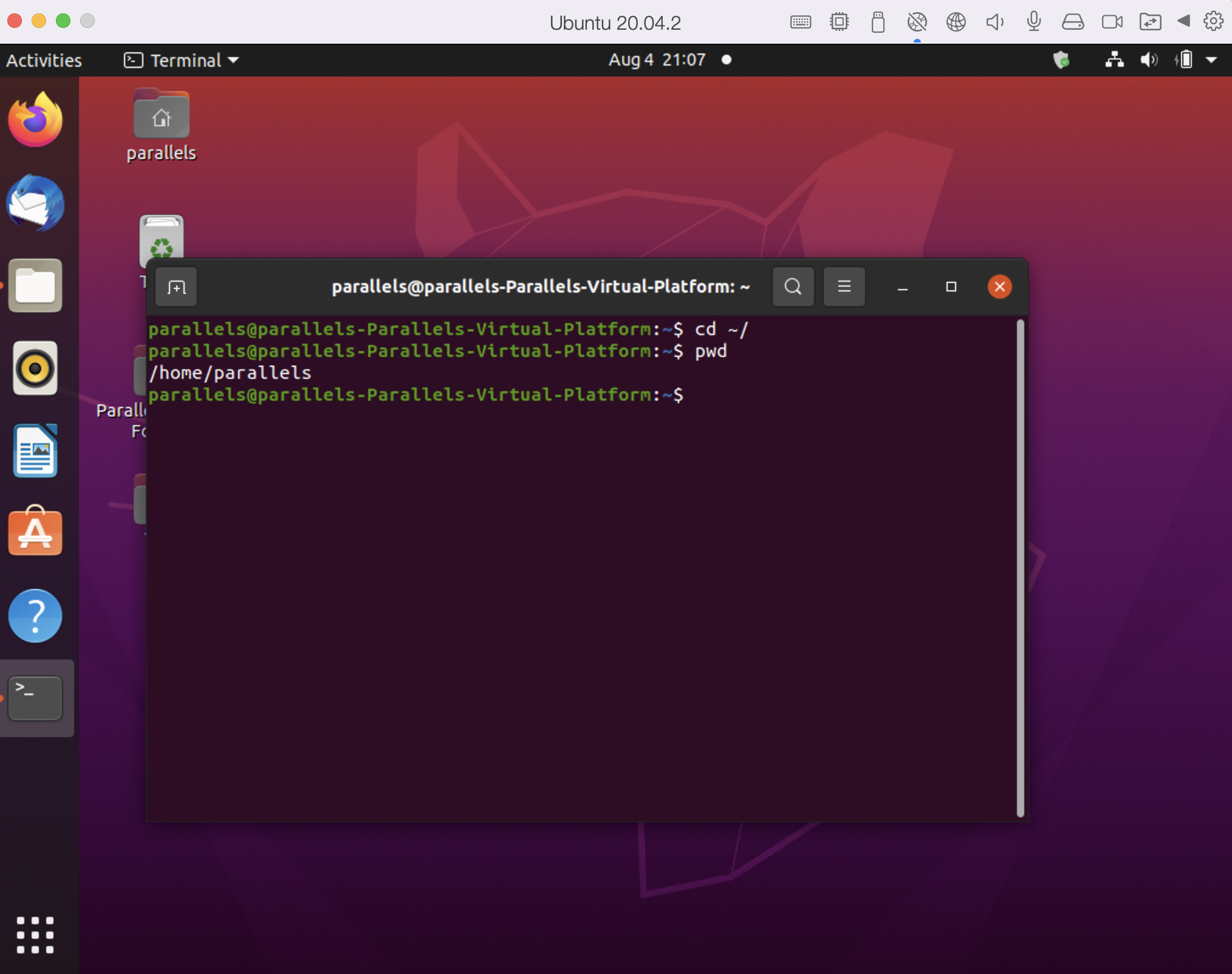Open the Activities overview
The image size is (1232, 974).
point(44,60)
